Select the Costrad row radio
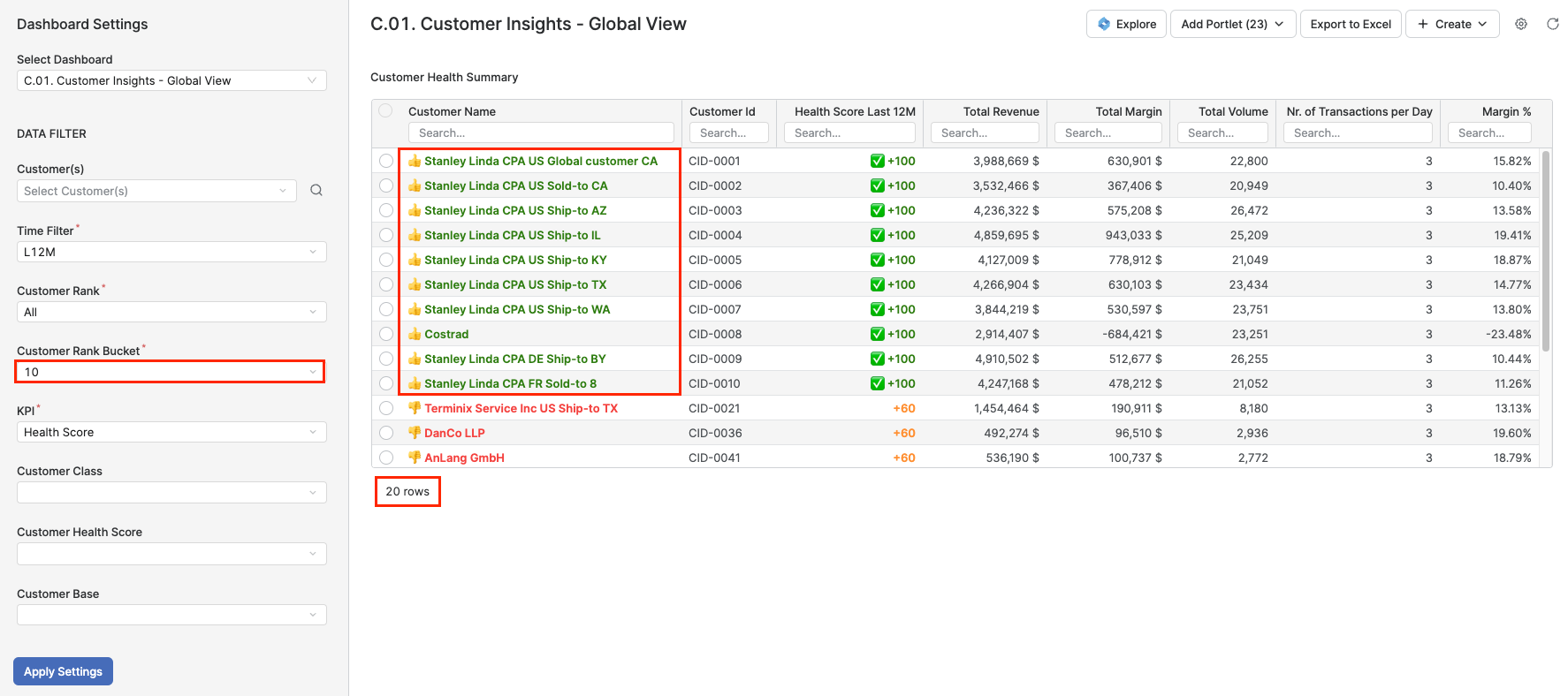Screen dimensions: 1568x696 tap(386, 334)
